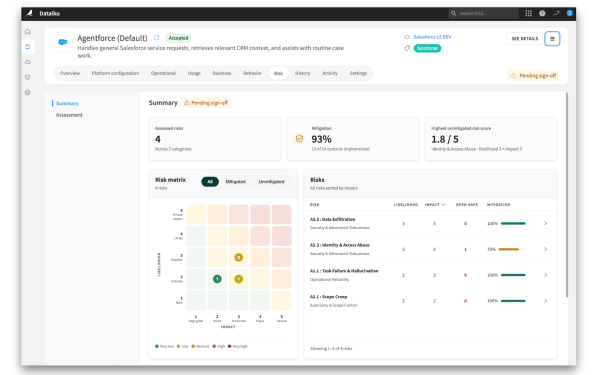This screenshot has height=375, width=600.
Task: Click the tag icon beside functional
Action: click(x=407, y=48)
